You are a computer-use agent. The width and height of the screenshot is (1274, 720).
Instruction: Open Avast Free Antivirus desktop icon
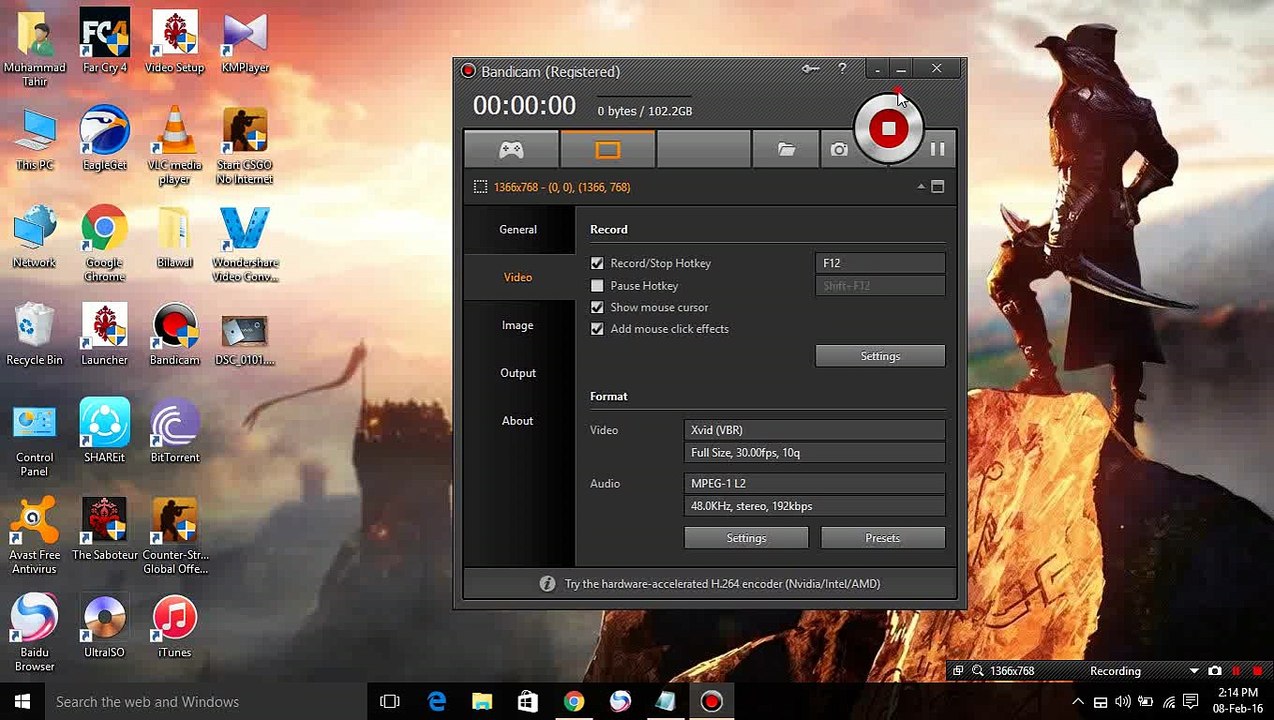coord(35,536)
